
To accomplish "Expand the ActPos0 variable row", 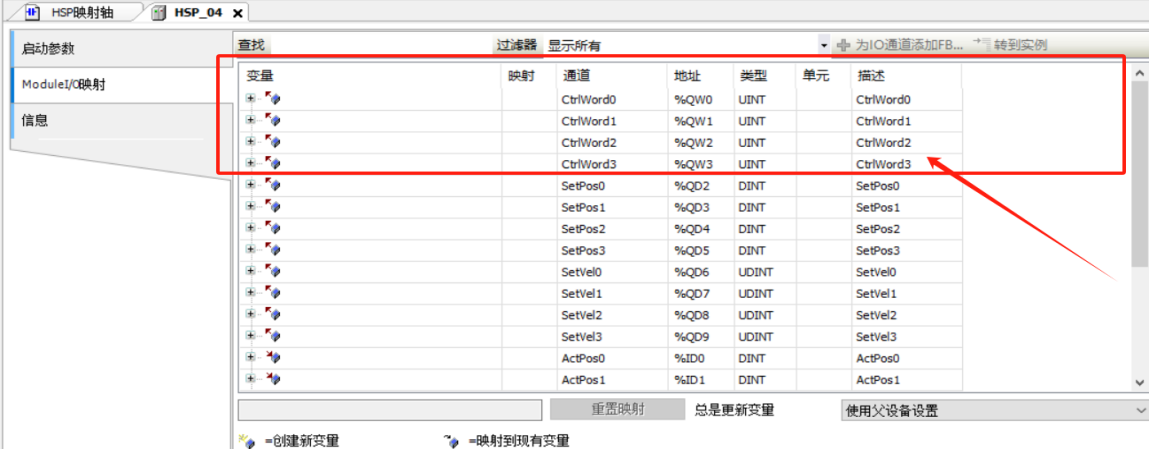I will [251, 357].
